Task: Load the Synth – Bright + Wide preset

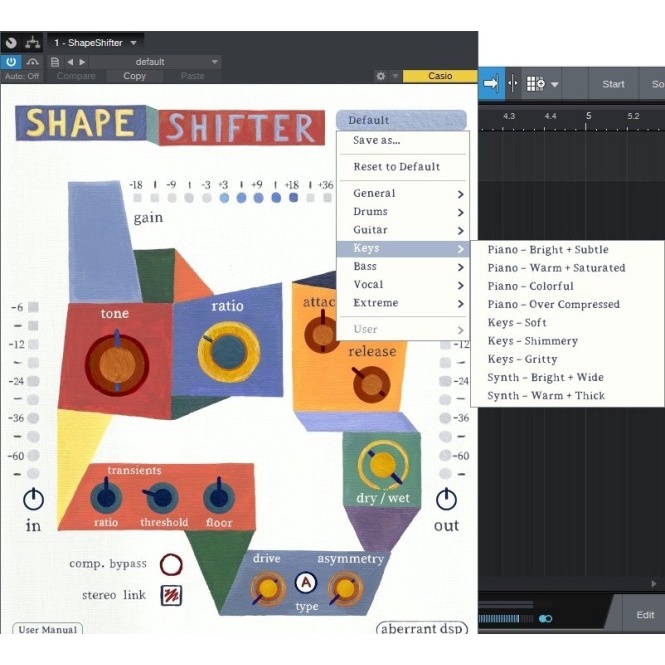Action: tap(567, 377)
